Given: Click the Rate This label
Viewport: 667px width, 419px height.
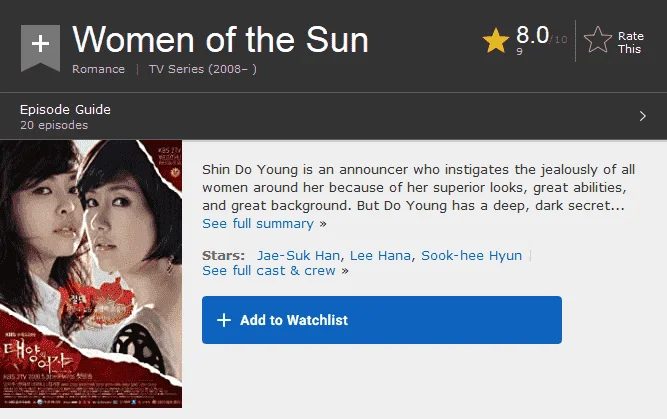Looking at the screenshot, I should (x=630, y=43).
